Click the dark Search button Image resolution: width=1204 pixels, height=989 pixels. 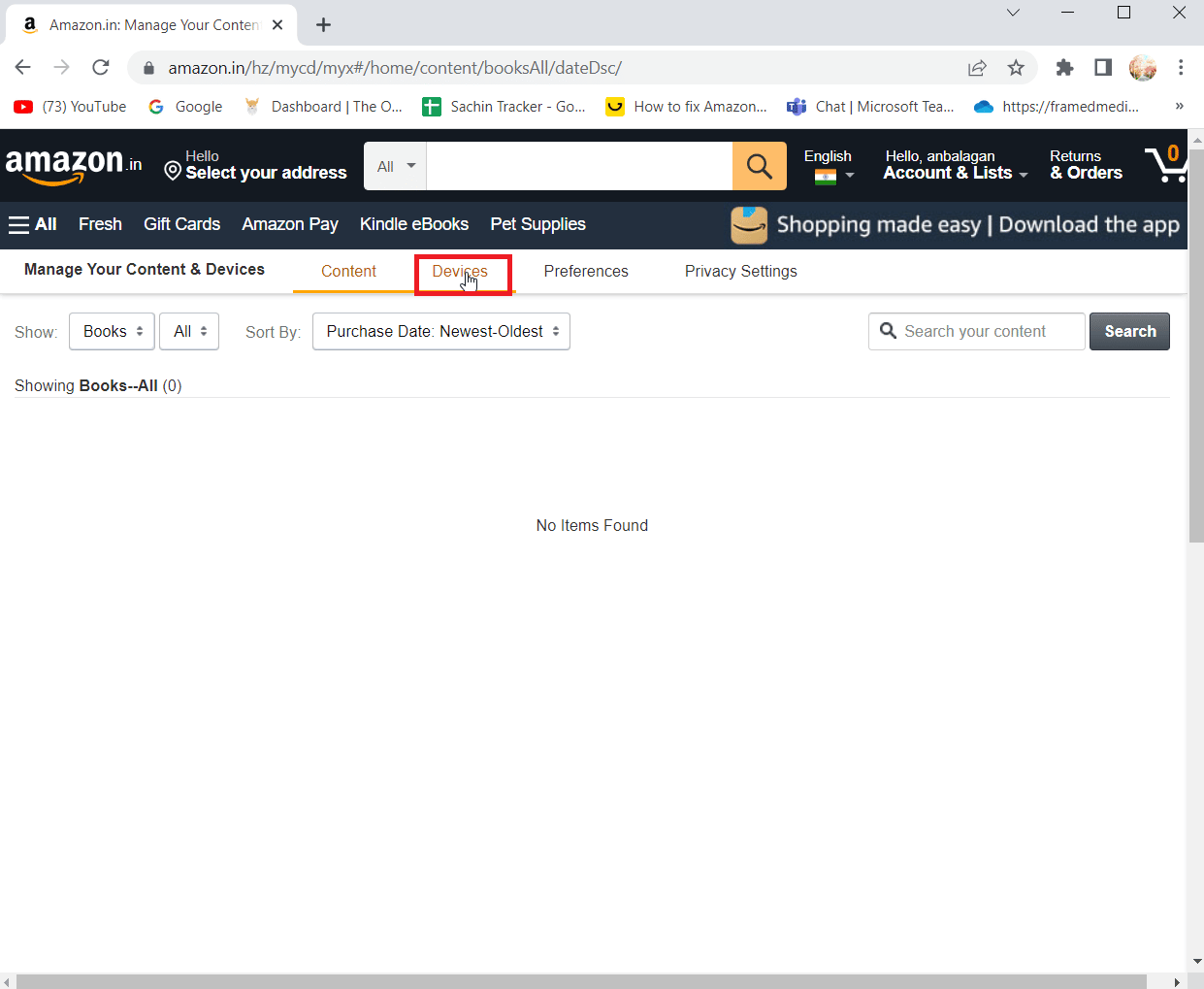1130,331
